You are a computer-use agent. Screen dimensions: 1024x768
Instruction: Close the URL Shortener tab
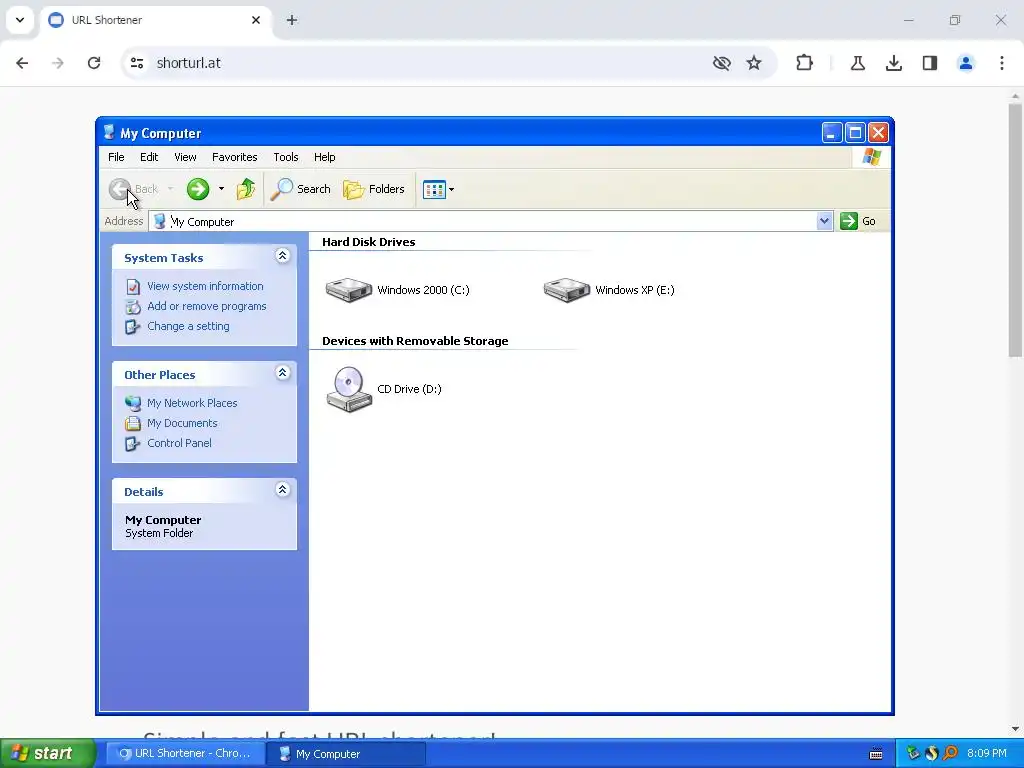256,20
